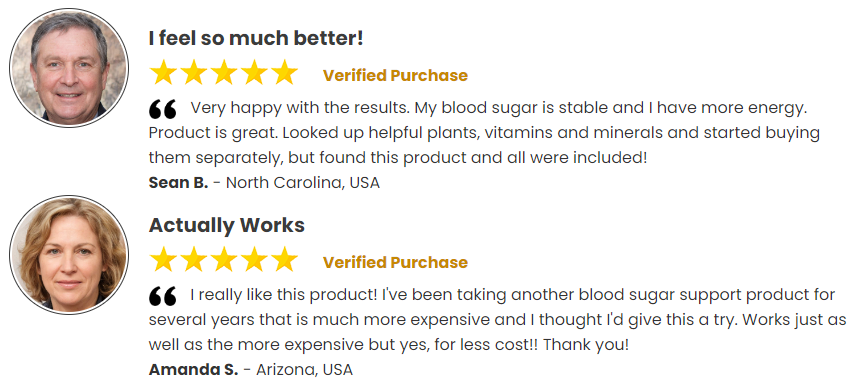
Task: Click the fifth star in Sean's rating
Action: pyautogui.click(x=284, y=73)
